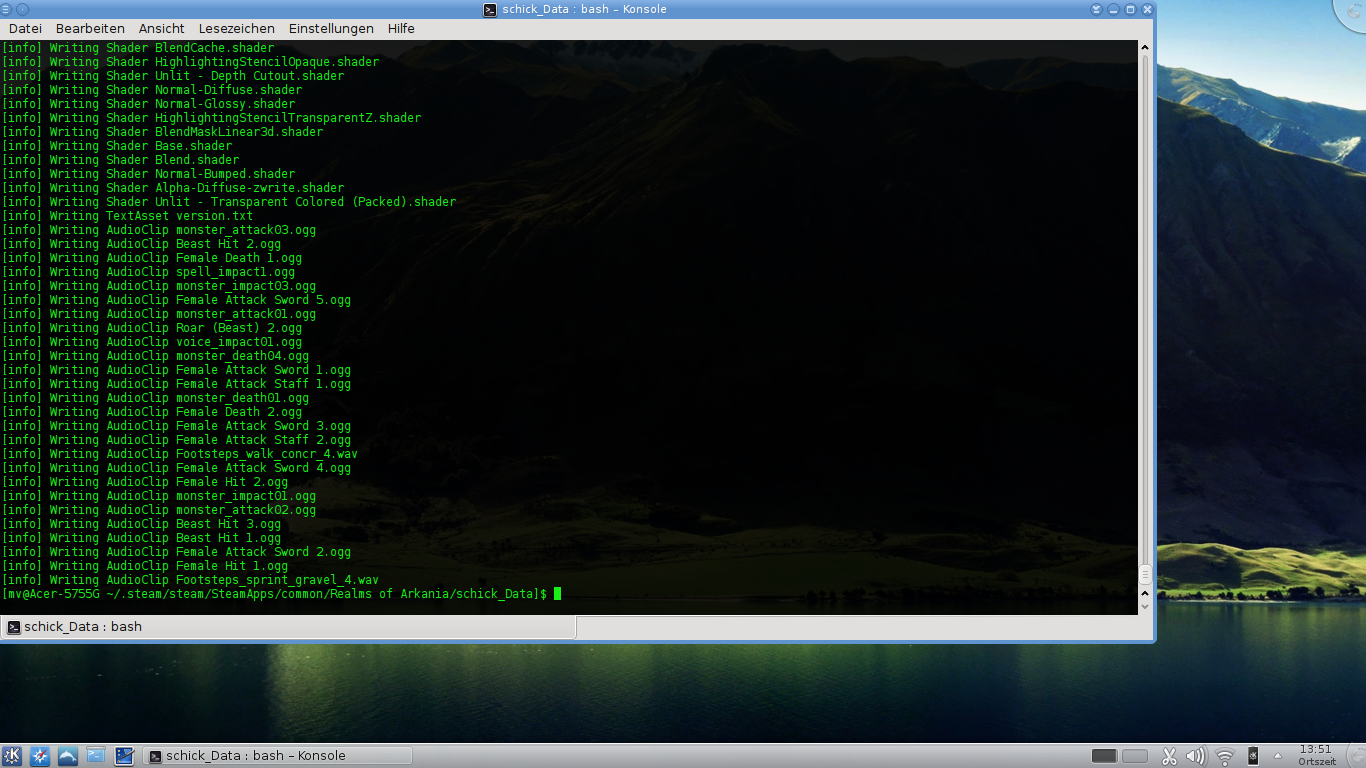This screenshot has width=1366, height=768.
Task: Click the 13:51 Ortszeit clock
Action: click(x=1316, y=755)
